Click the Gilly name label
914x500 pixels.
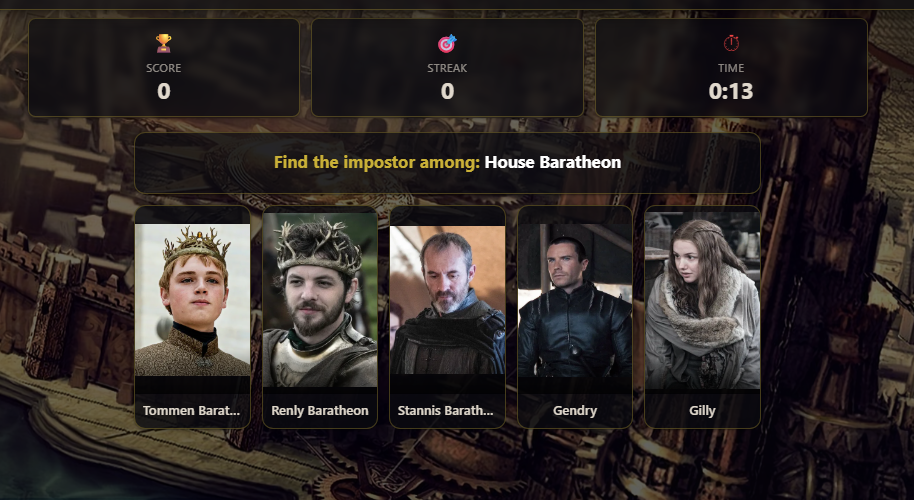click(x=702, y=410)
